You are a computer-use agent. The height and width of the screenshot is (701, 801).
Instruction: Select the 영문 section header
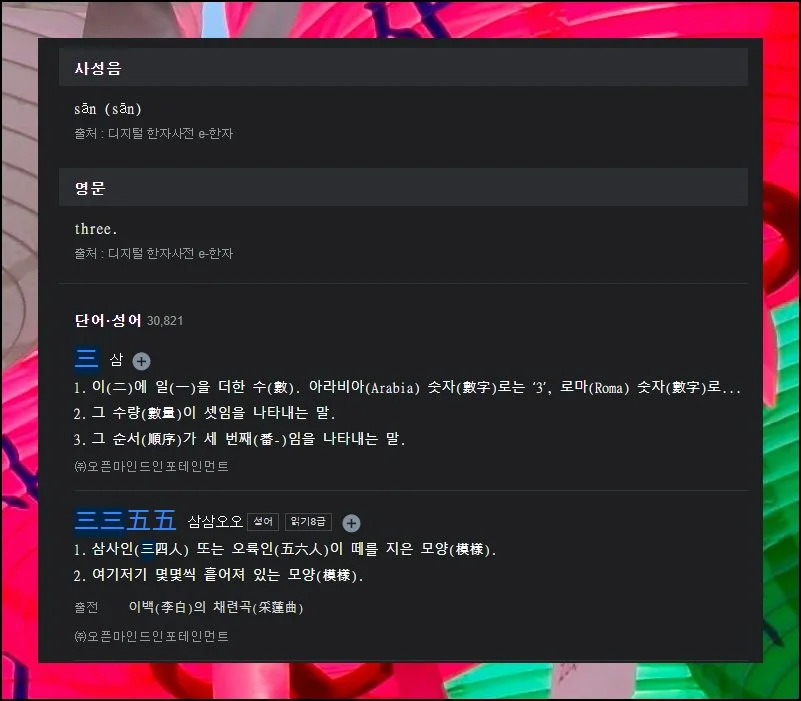pos(90,188)
